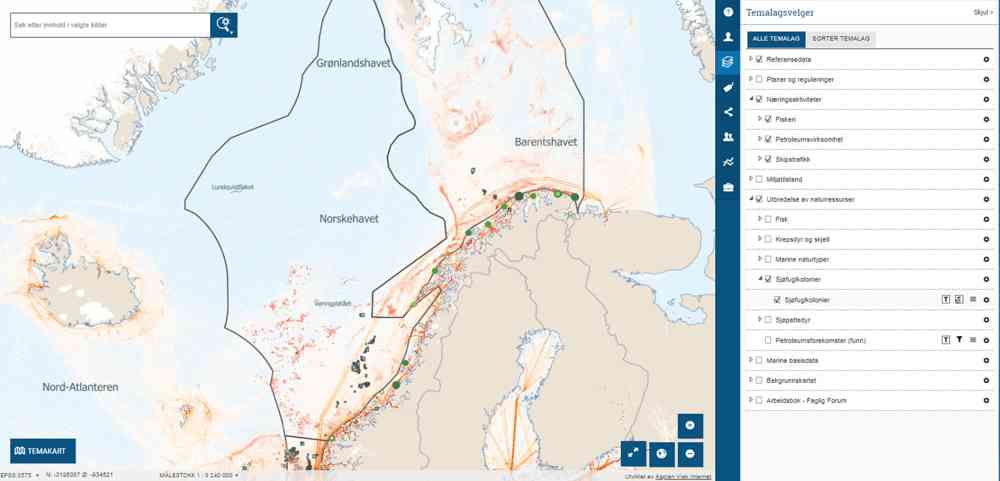The height and width of the screenshot is (481, 1000).
Task: Expand the Marine basisdata group
Action: (750, 359)
